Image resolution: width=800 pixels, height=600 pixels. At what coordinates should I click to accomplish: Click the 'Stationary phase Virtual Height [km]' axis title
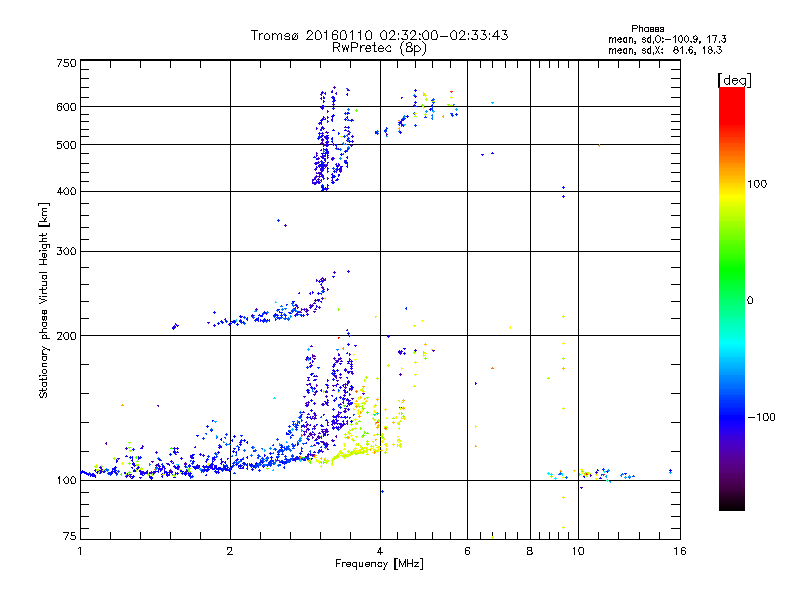(x=44, y=300)
